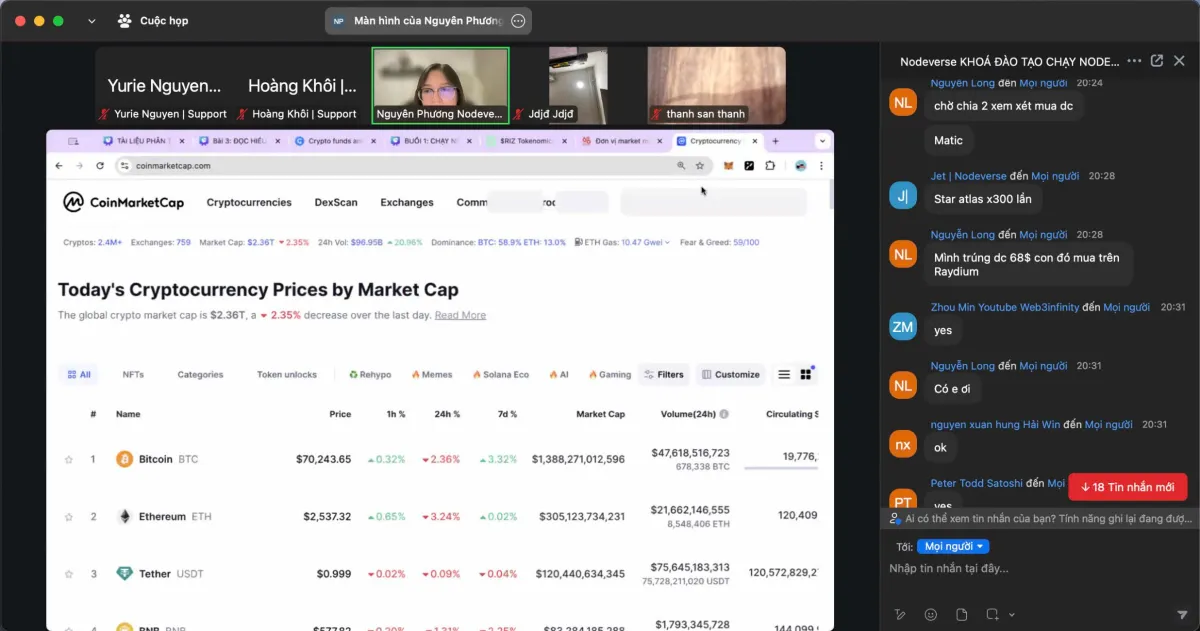
Task: Click the chat message 'Star atlas x300 lần'
Action: pyautogui.click(x=983, y=199)
